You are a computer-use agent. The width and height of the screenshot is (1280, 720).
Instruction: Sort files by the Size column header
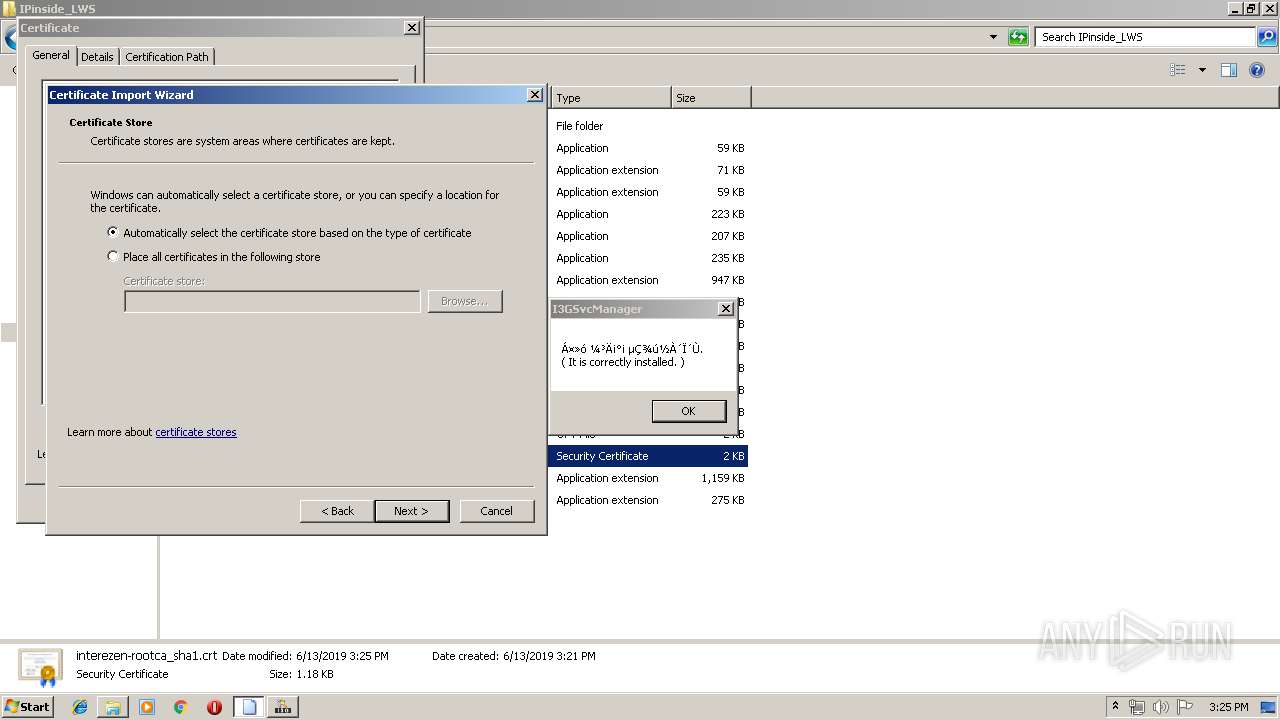pos(711,98)
